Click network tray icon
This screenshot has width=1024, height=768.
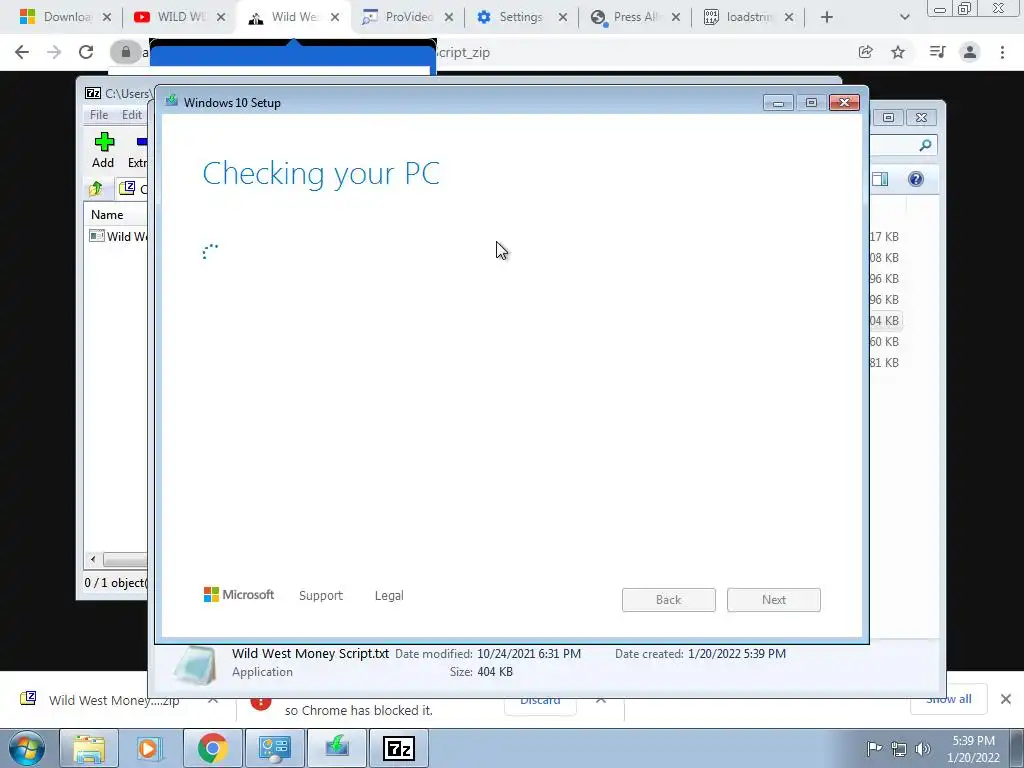899,748
